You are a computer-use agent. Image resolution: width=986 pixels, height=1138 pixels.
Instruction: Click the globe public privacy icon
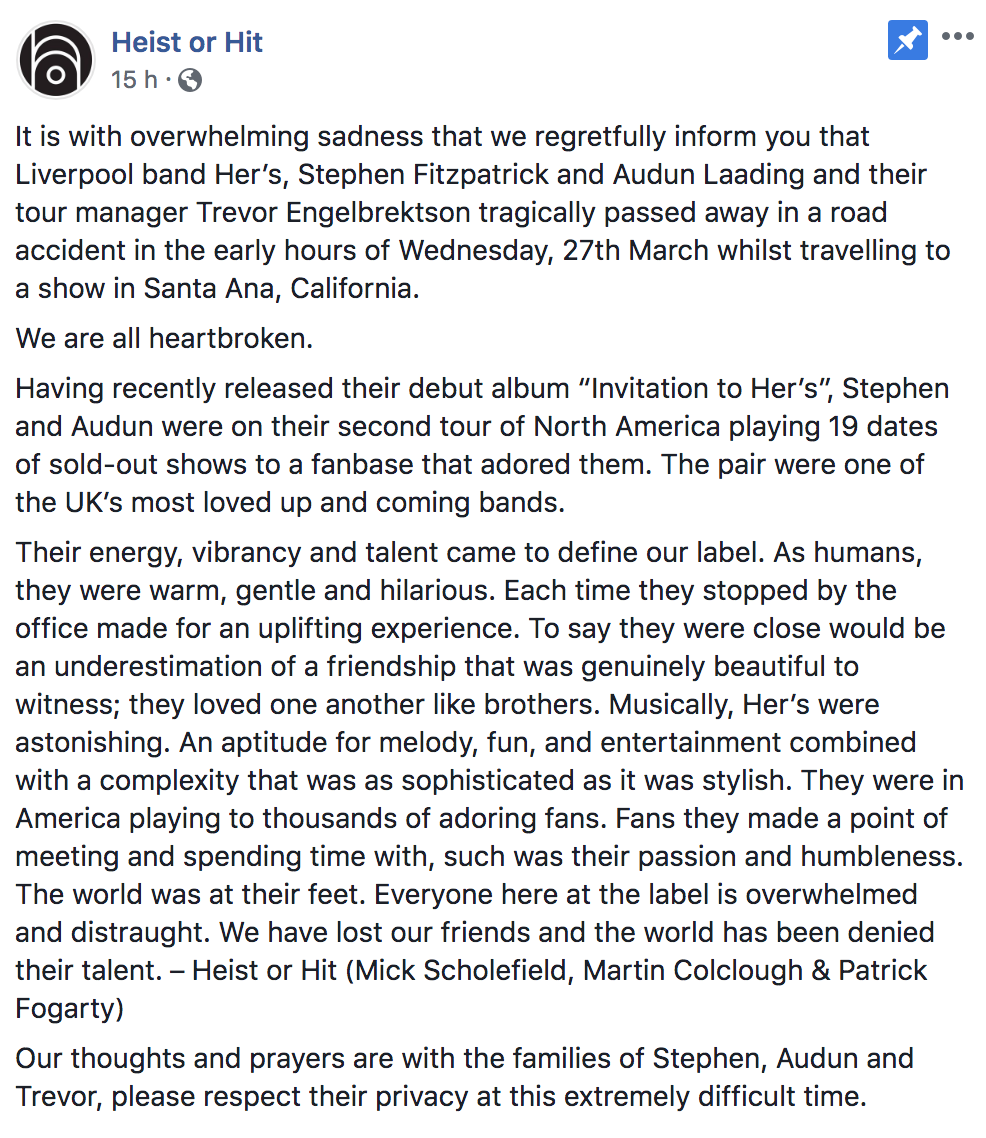click(189, 80)
